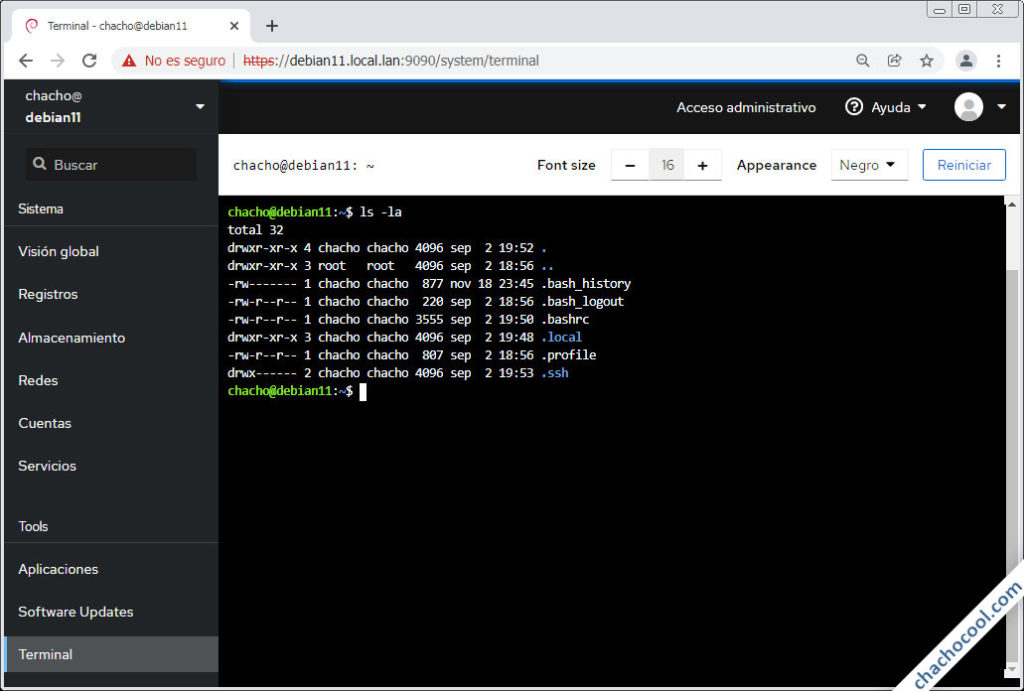Screen dimensions: 1024x691
Task: Open a new browser tab
Action: [272, 26]
